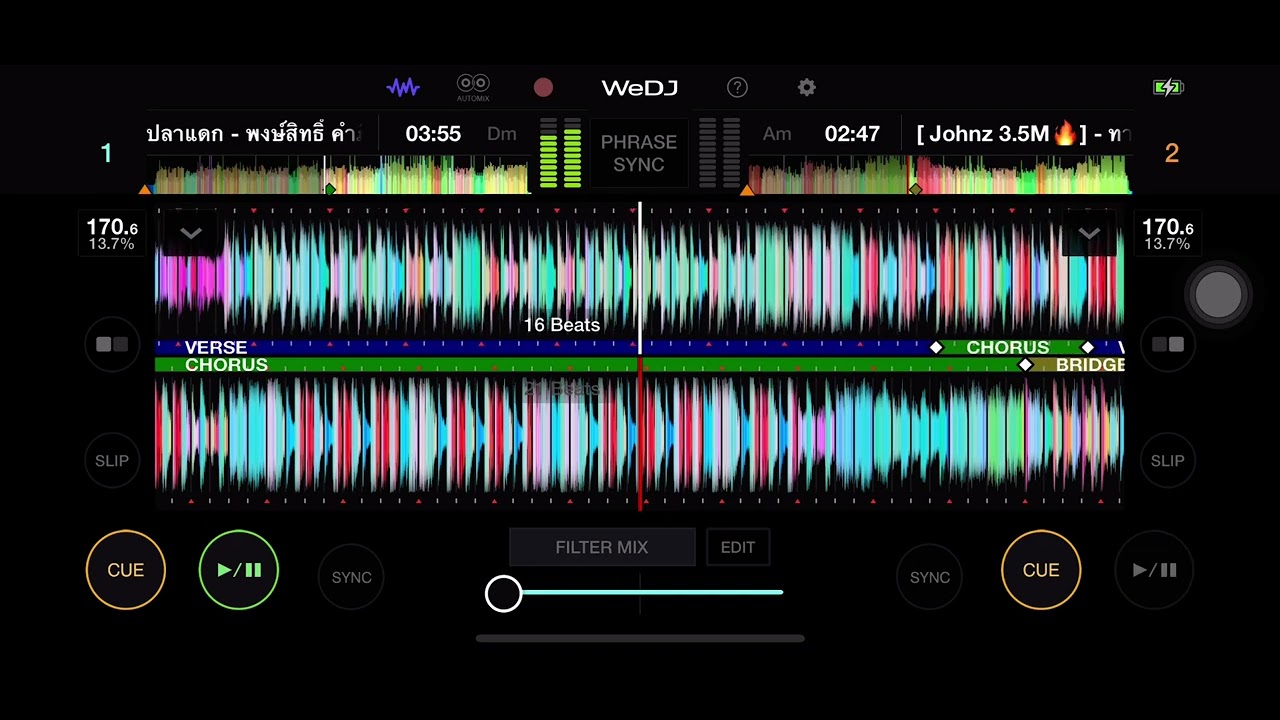Expand deck 1 dropdown chevron
The width and height of the screenshot is (1280, 720).
[191, 234]
